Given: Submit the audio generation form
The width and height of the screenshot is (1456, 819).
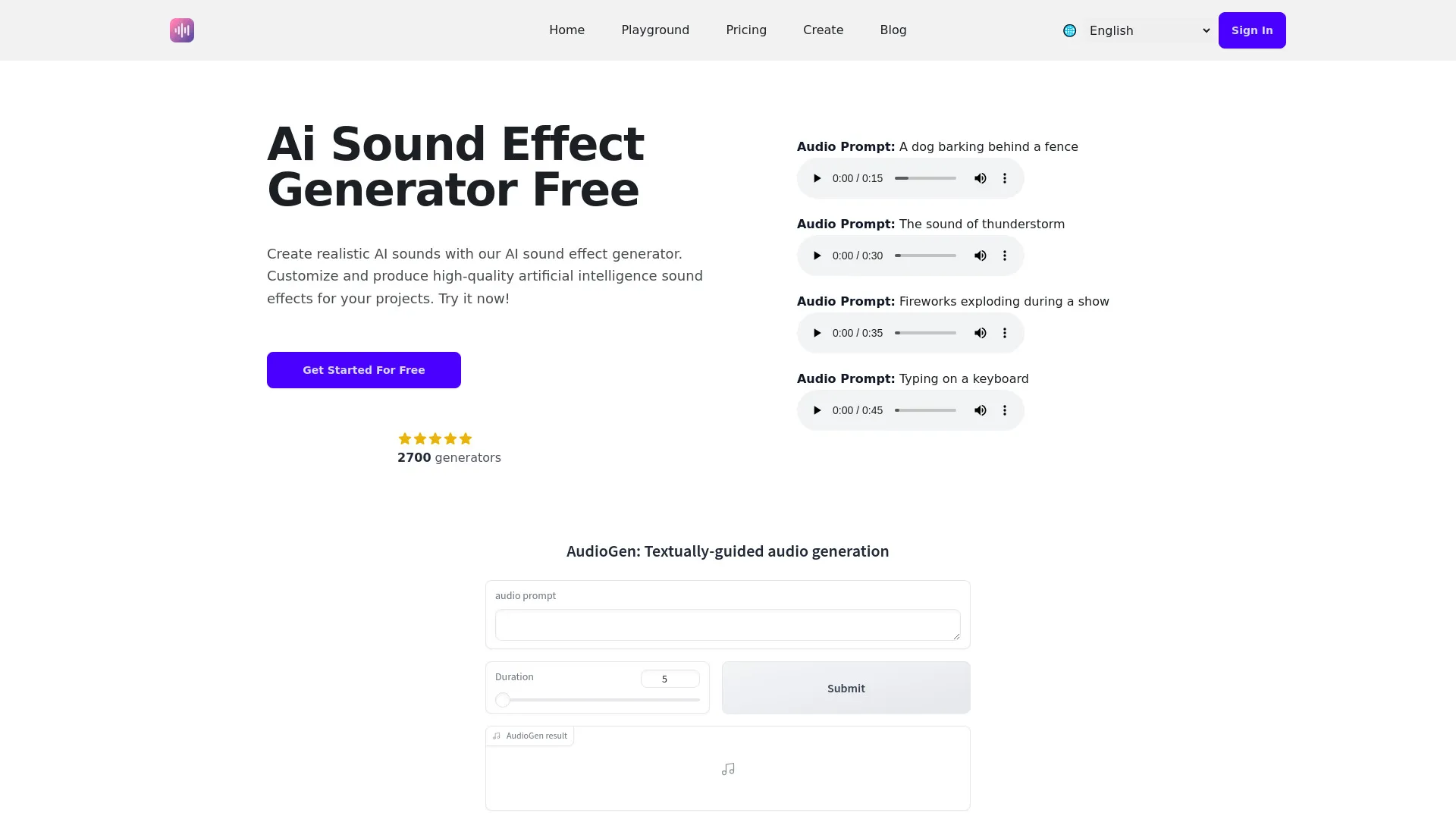Looking at the screenshot, I should pyautogui.click(x=846, y=687).
